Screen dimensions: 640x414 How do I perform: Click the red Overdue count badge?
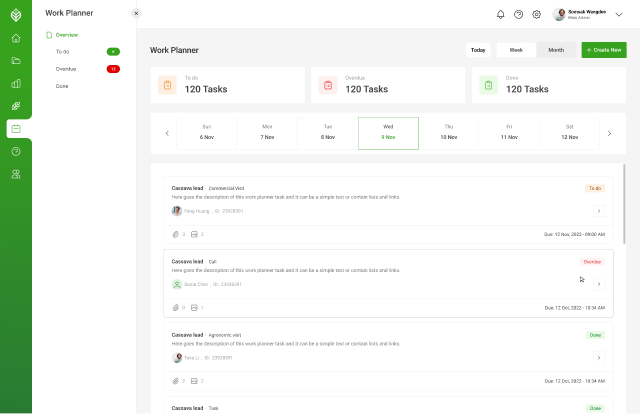coord(113,69)
